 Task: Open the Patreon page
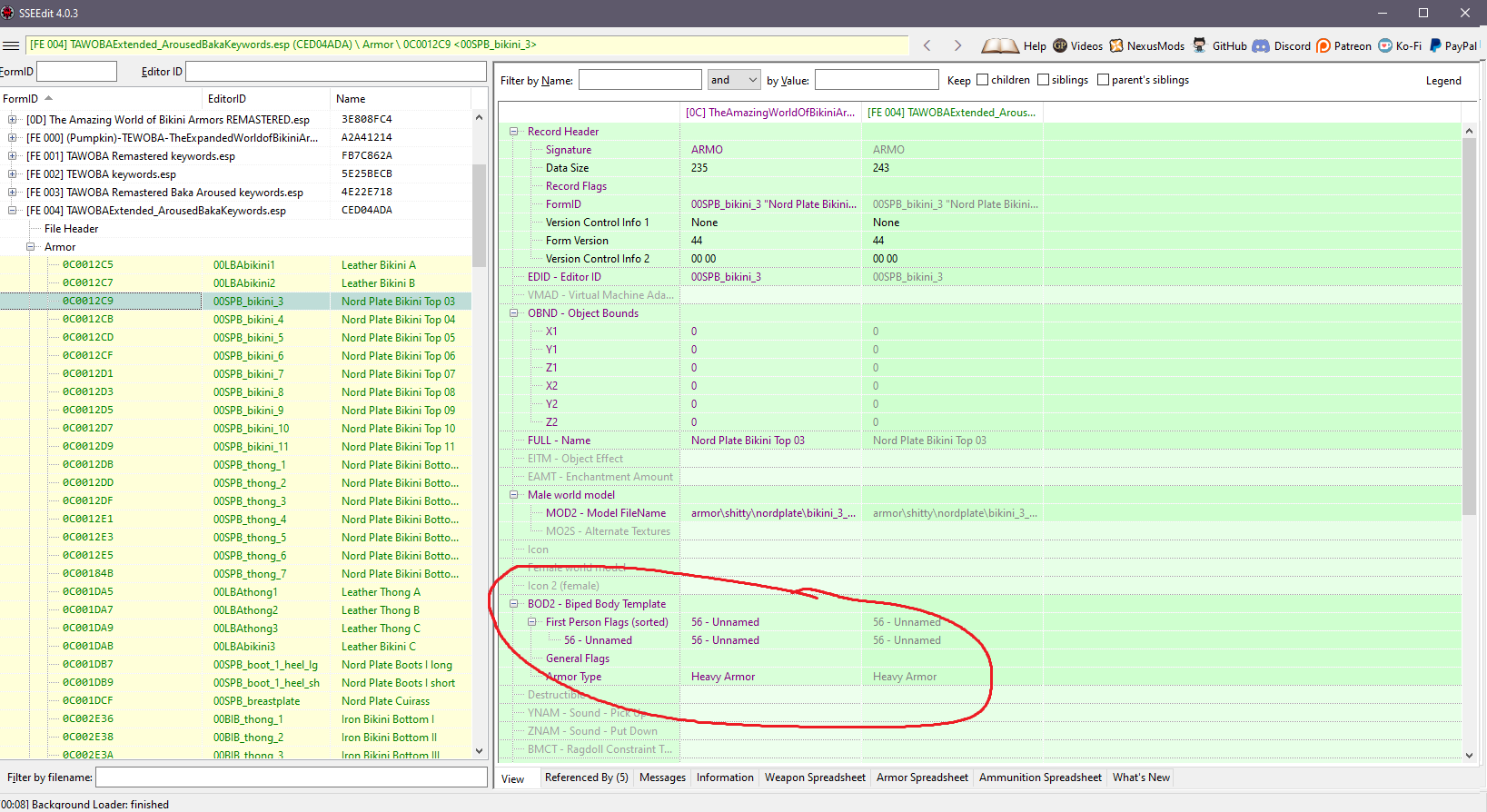tap(1343, 45)
